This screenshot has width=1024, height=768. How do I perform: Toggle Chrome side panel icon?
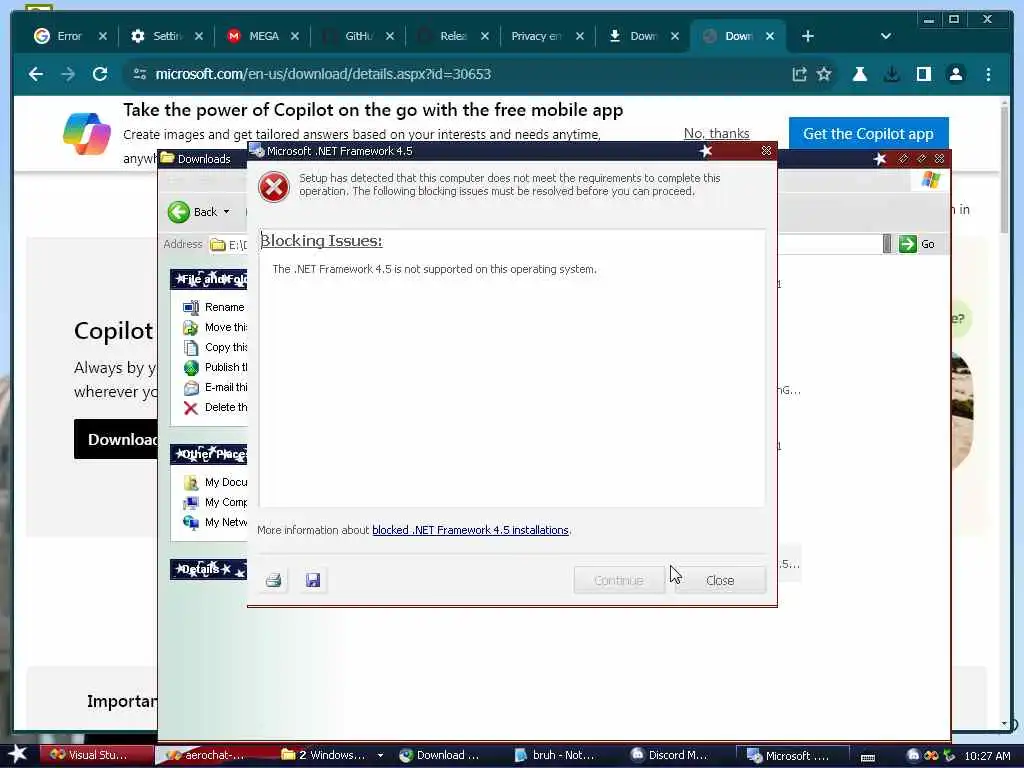pos(923,74)
